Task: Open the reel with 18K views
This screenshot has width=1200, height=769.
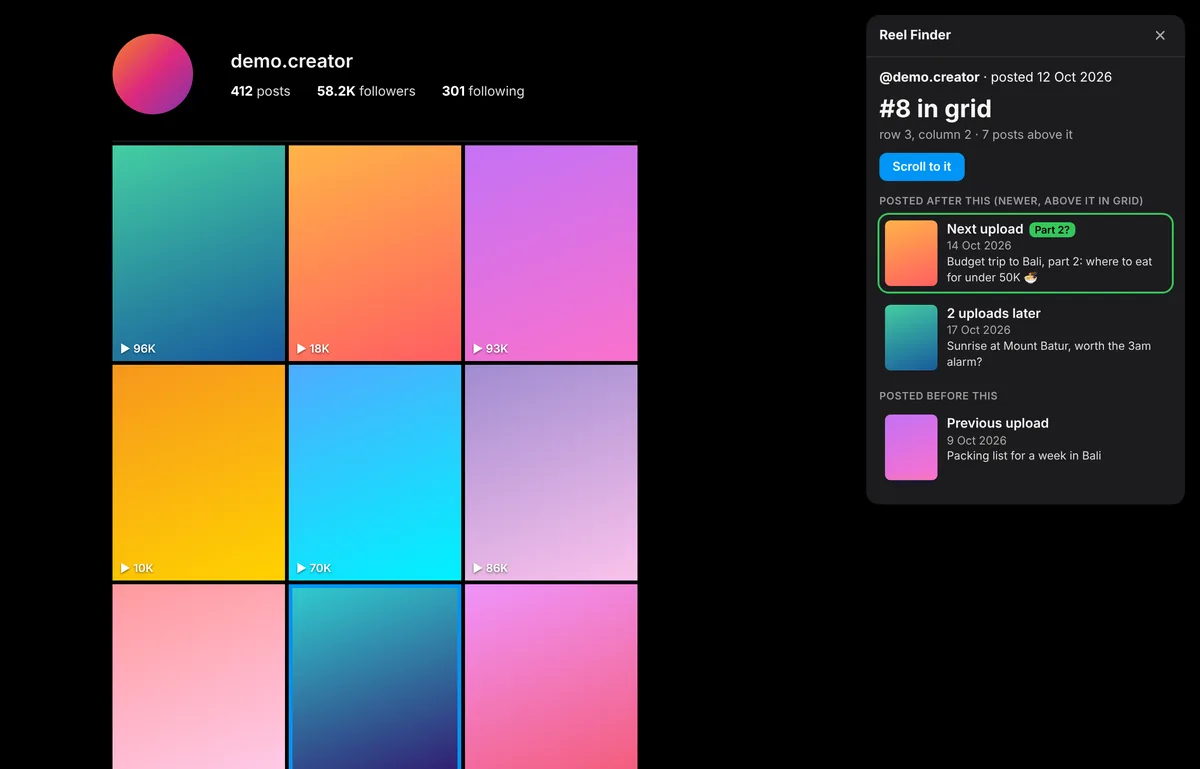Action: 375,253
